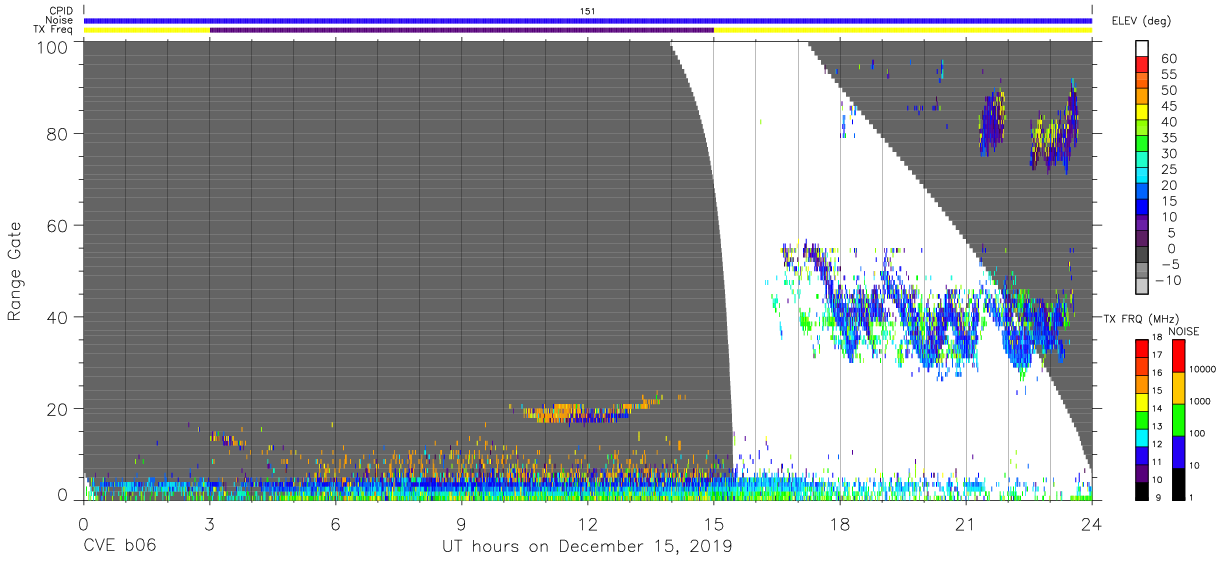
Task: Click the CVE b06 radar beam label
Action: 119,546
